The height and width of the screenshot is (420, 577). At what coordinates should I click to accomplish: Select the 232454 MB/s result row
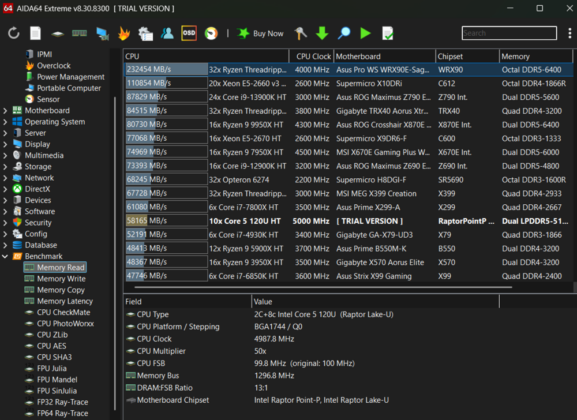tap(348, 70)
